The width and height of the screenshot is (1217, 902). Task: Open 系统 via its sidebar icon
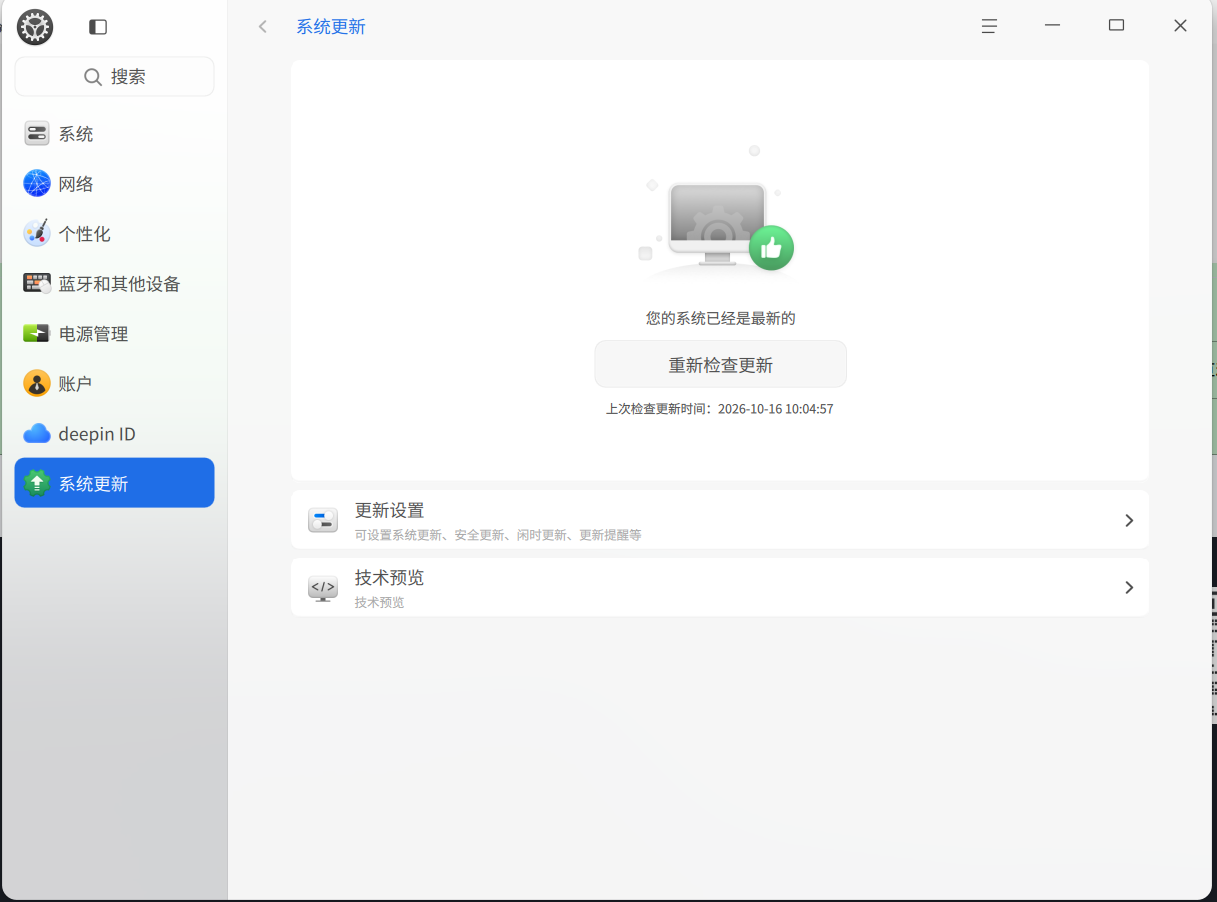pos(37,134)
